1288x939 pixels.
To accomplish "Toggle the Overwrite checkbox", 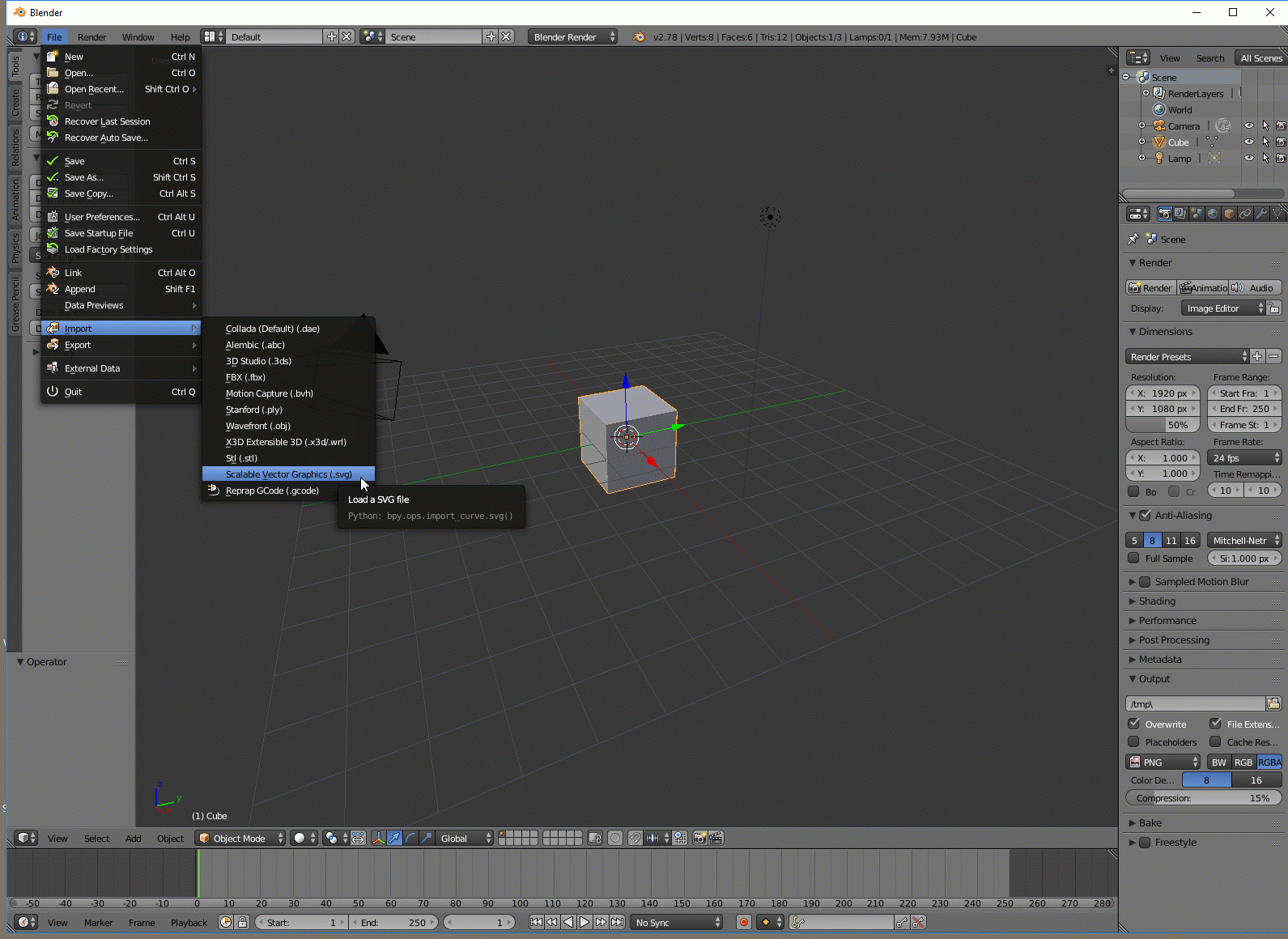I will tap(1133, 724).
